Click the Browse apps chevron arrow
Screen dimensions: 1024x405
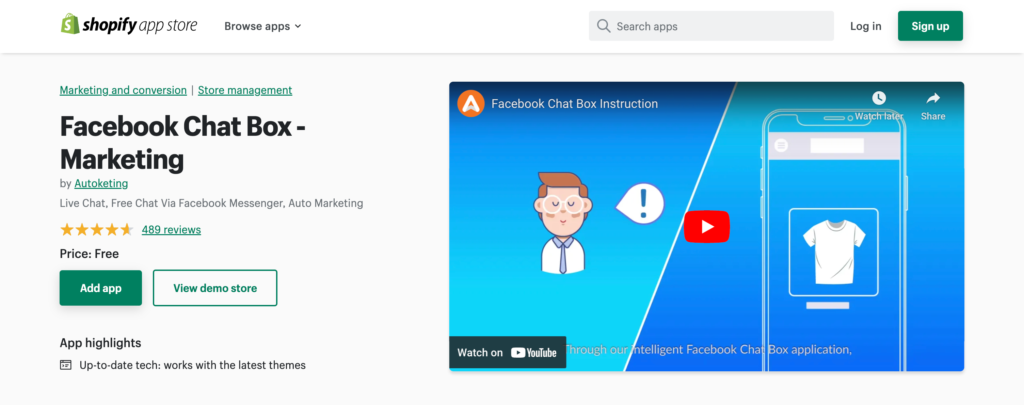[298, 27]
